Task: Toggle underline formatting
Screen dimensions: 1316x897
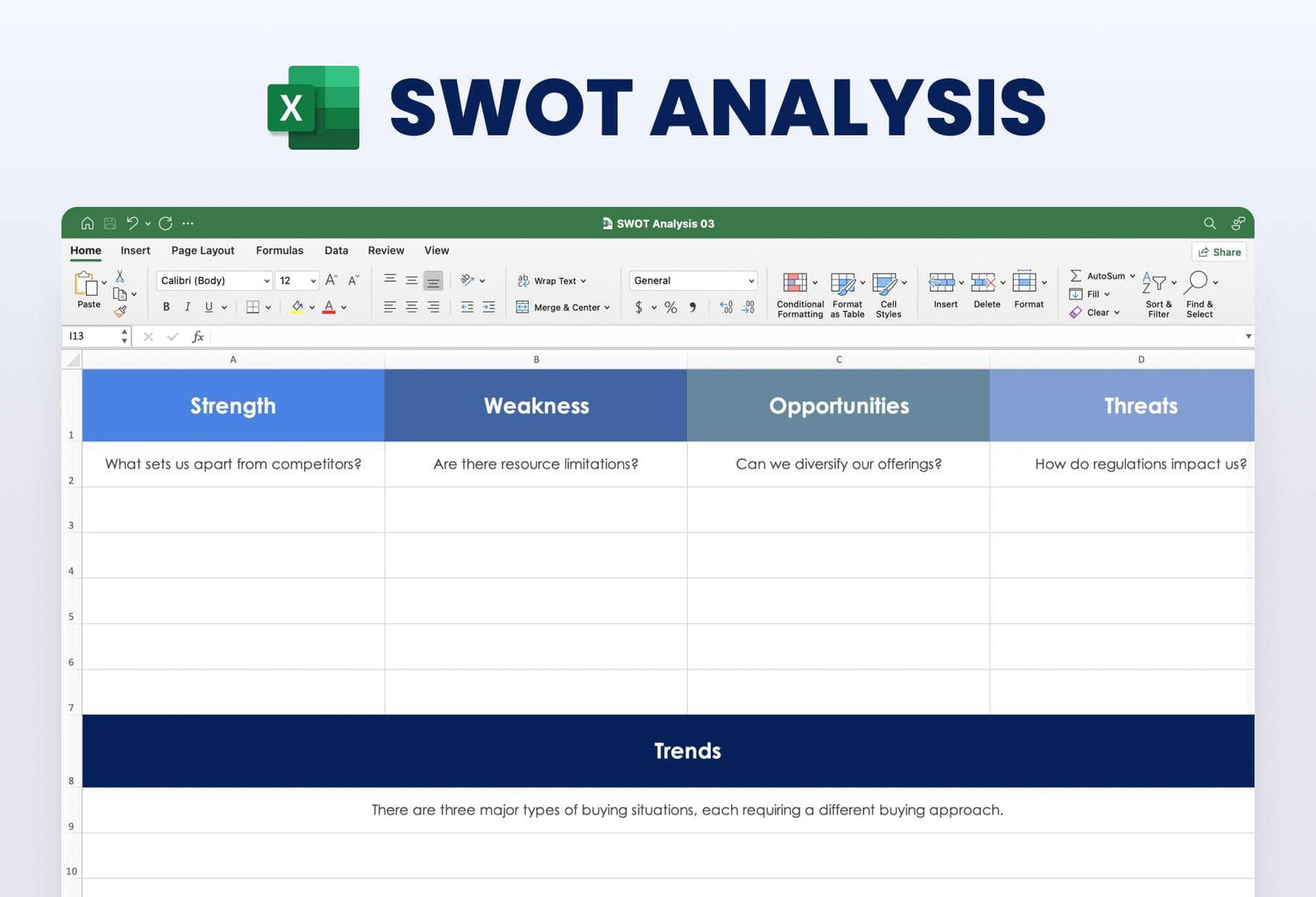Action: click(x=208, y=307)
